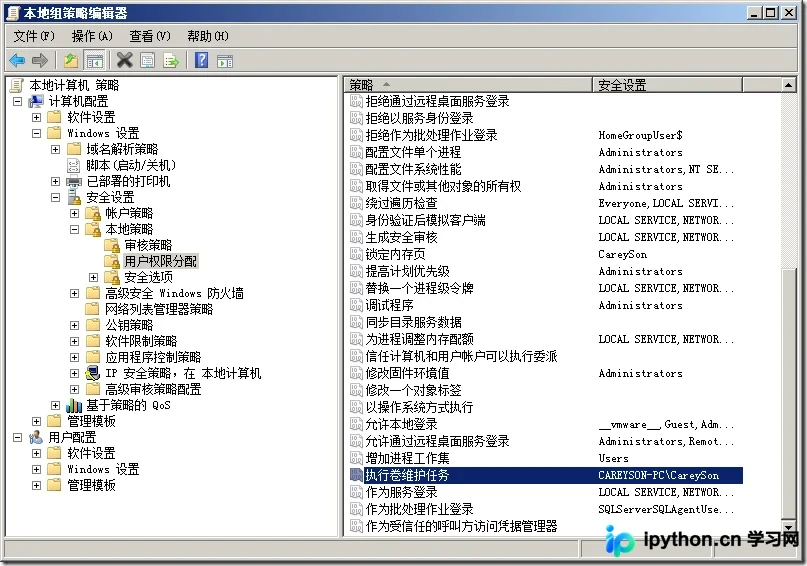
Task: Select the 增加进程工作集 policy row
Action: pos(544,458)
